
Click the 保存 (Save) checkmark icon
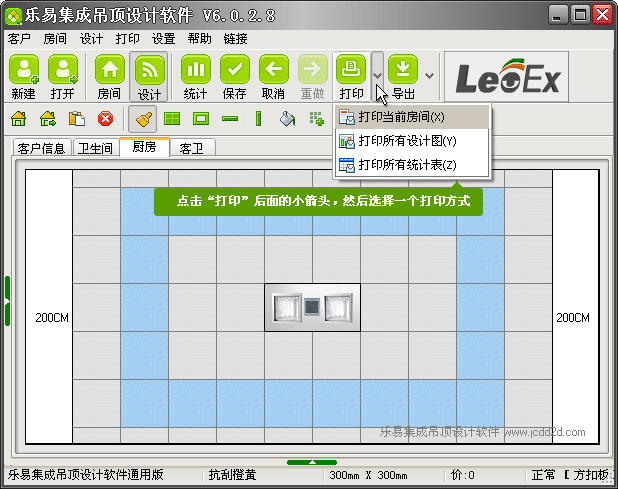pos(234,76)
